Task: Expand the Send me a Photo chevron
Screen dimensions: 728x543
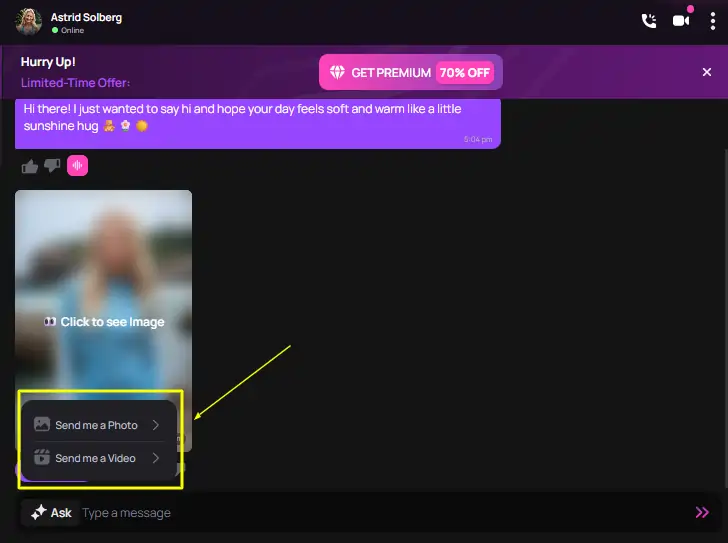Action: coord(156,425)
